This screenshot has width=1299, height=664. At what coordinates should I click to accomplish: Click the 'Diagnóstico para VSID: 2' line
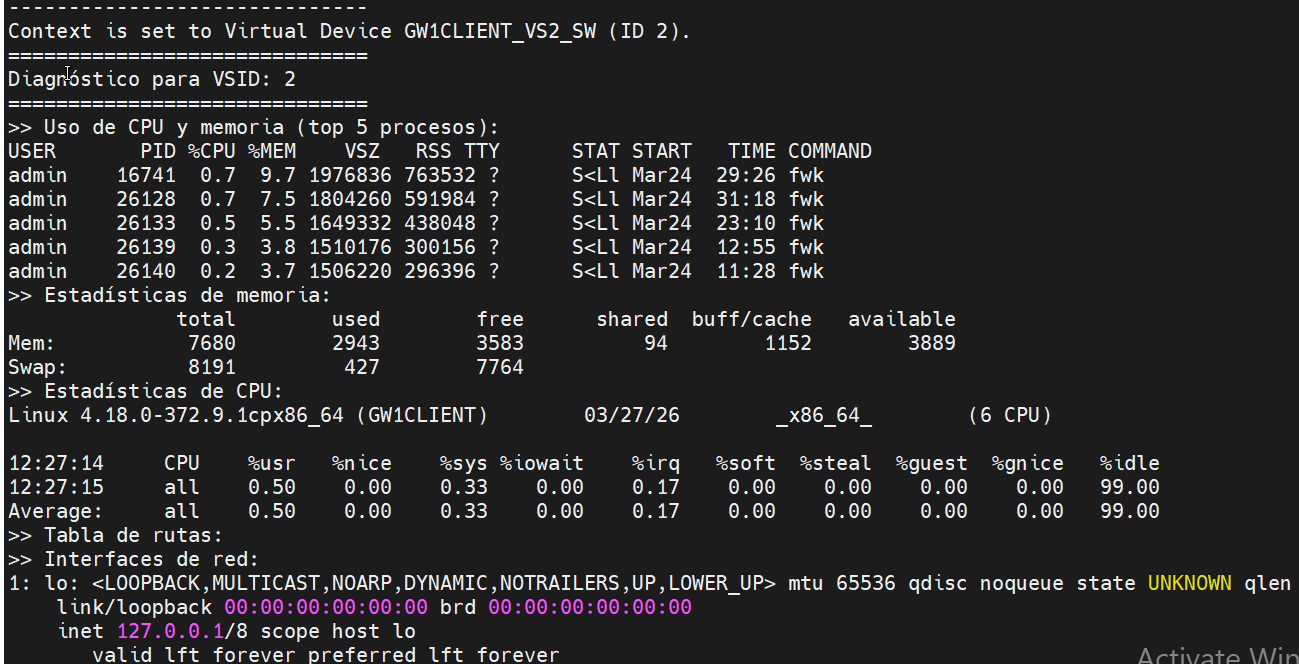click(152, 79)
